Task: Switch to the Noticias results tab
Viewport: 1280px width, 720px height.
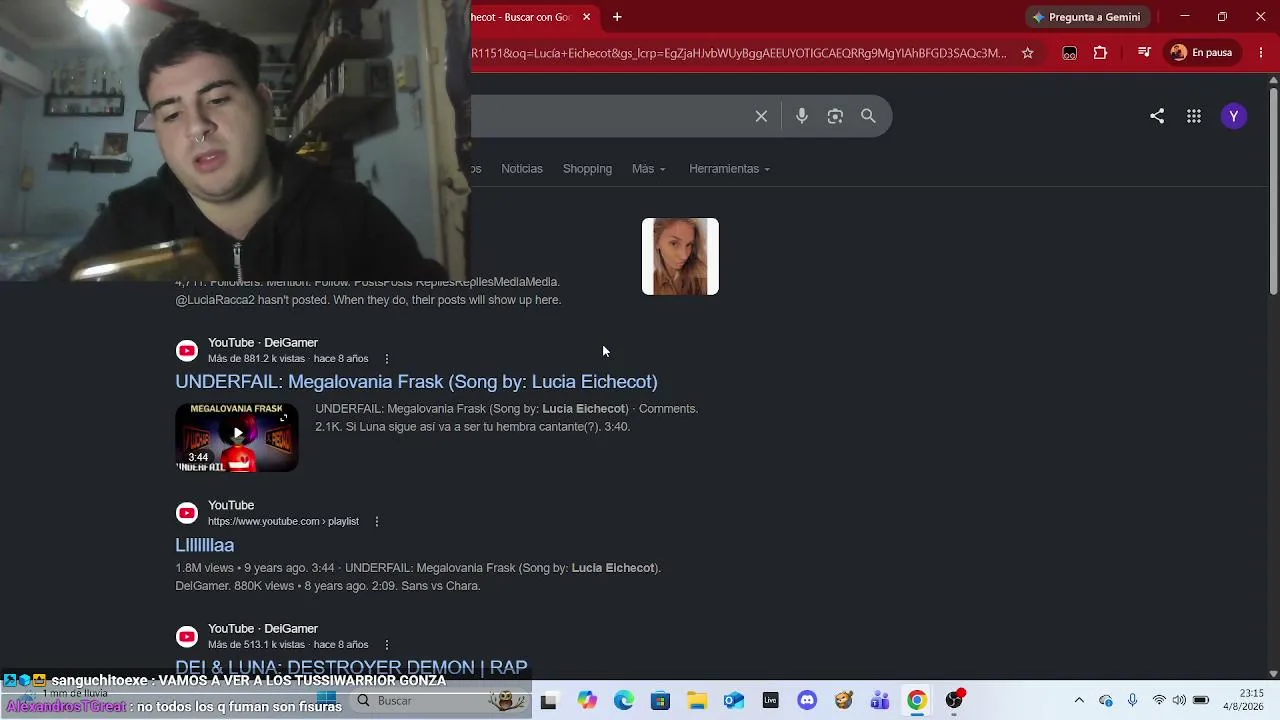Action: pos(522,169)
